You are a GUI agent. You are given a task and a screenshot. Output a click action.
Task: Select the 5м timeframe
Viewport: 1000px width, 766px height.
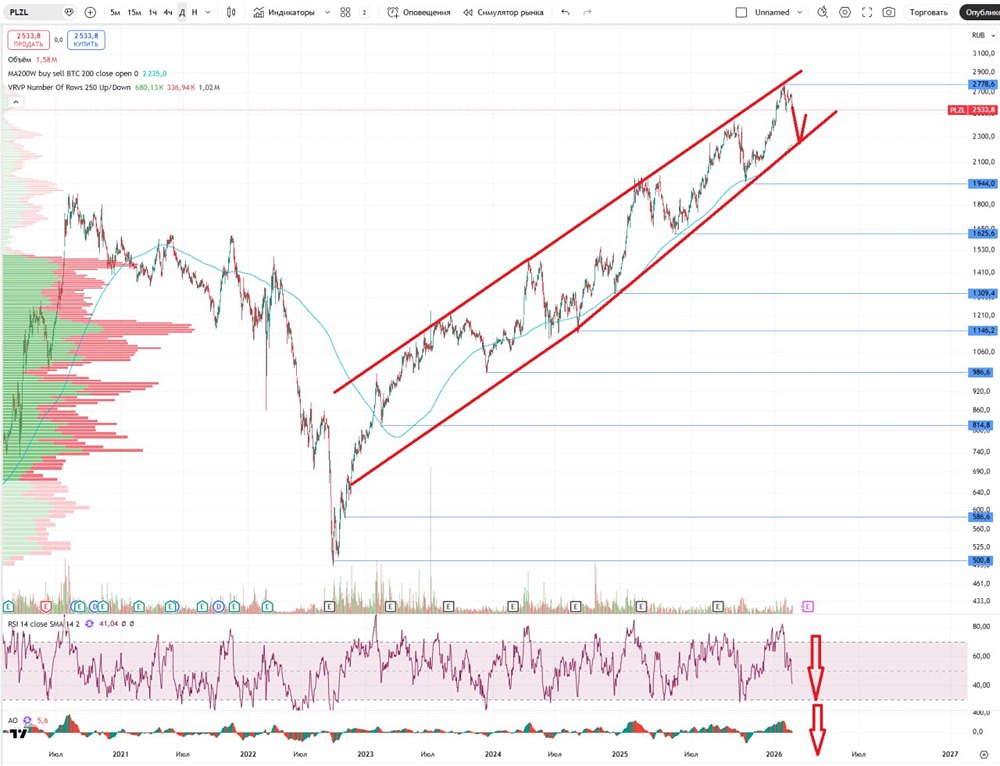pyautogui.click(x=115, y=12)
